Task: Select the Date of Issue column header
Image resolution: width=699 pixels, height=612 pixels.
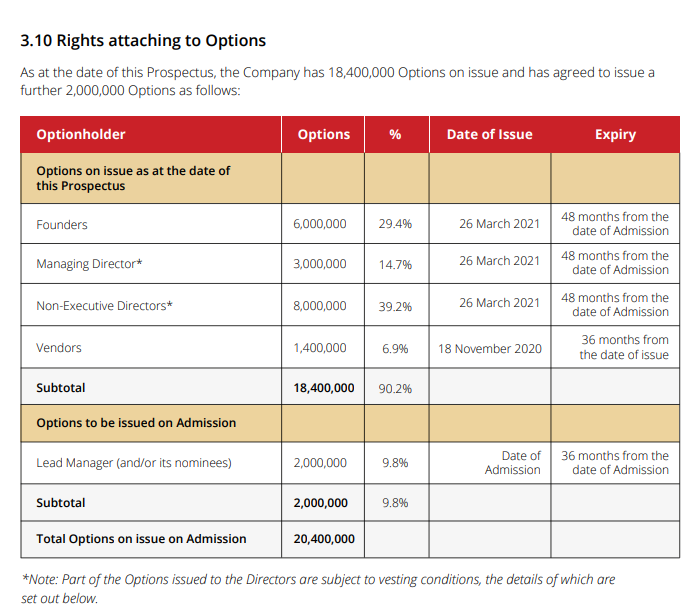Action: (489, 134)
